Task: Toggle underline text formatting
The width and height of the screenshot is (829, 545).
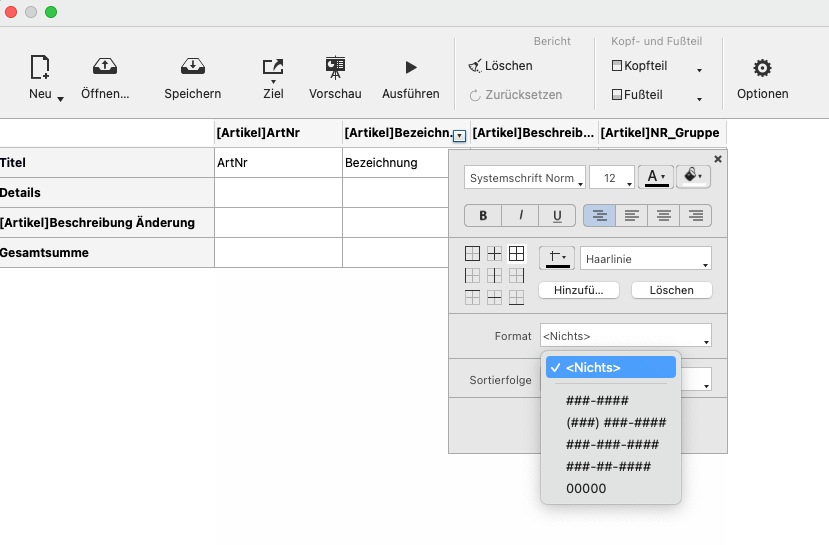Action: [556, 215]
